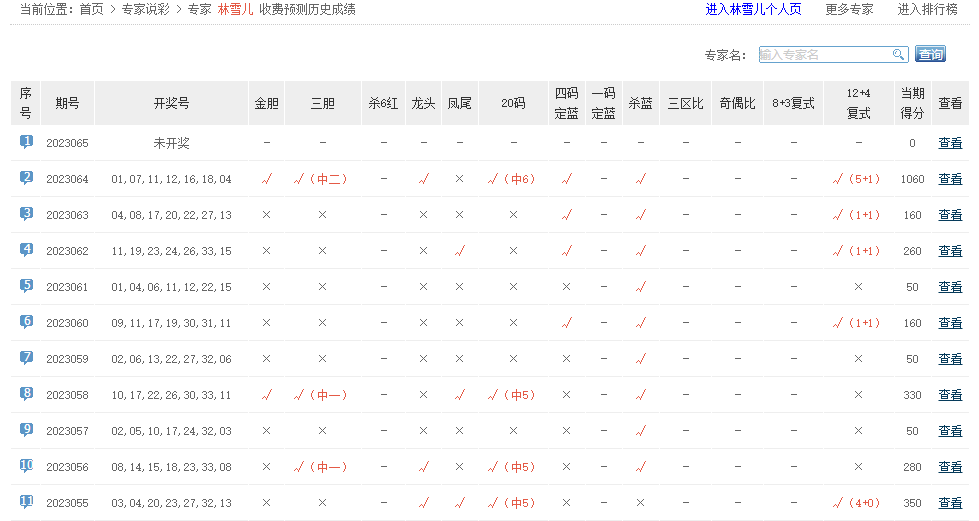Screen dimensions: 979x521
Task: Click the number 6 row badge icon
Action: point(26,322)
